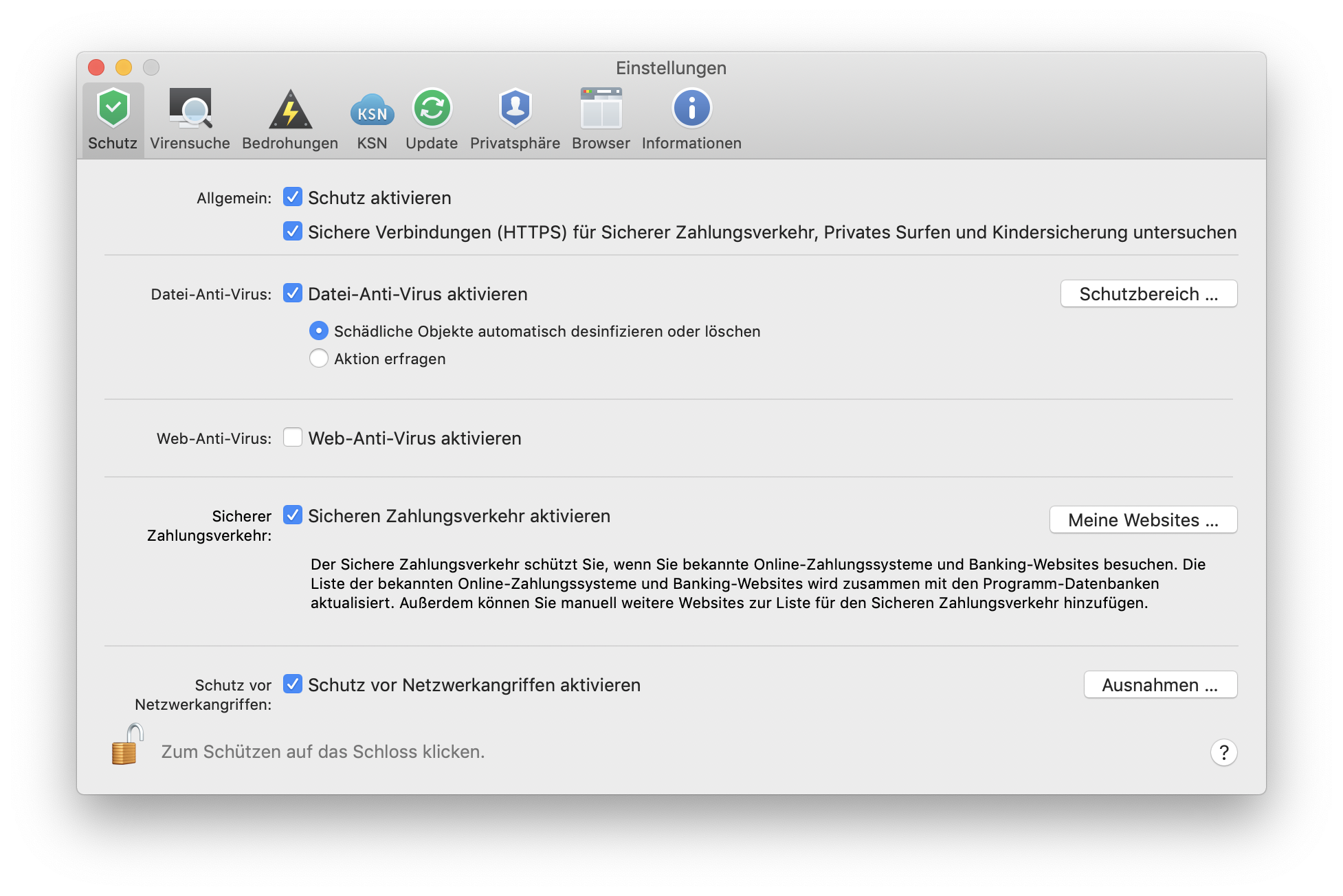Open the Browser window icon

(601, 109)
